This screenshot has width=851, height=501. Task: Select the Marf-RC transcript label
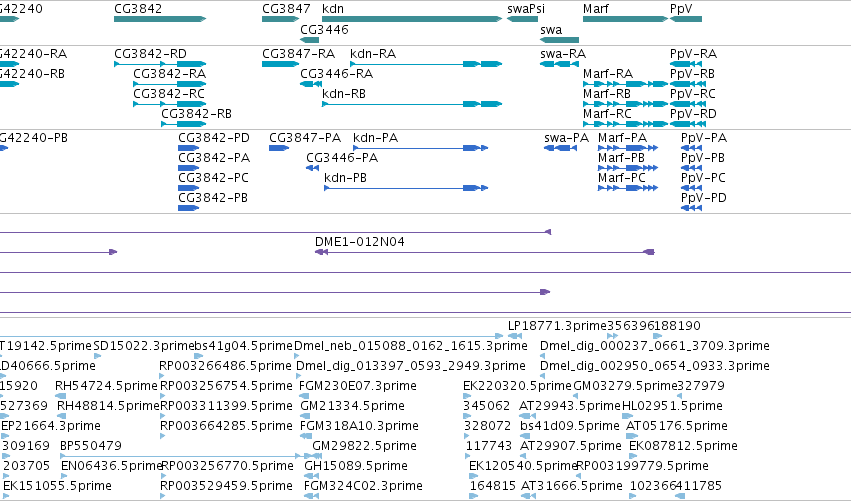click(x=607, y=113)
